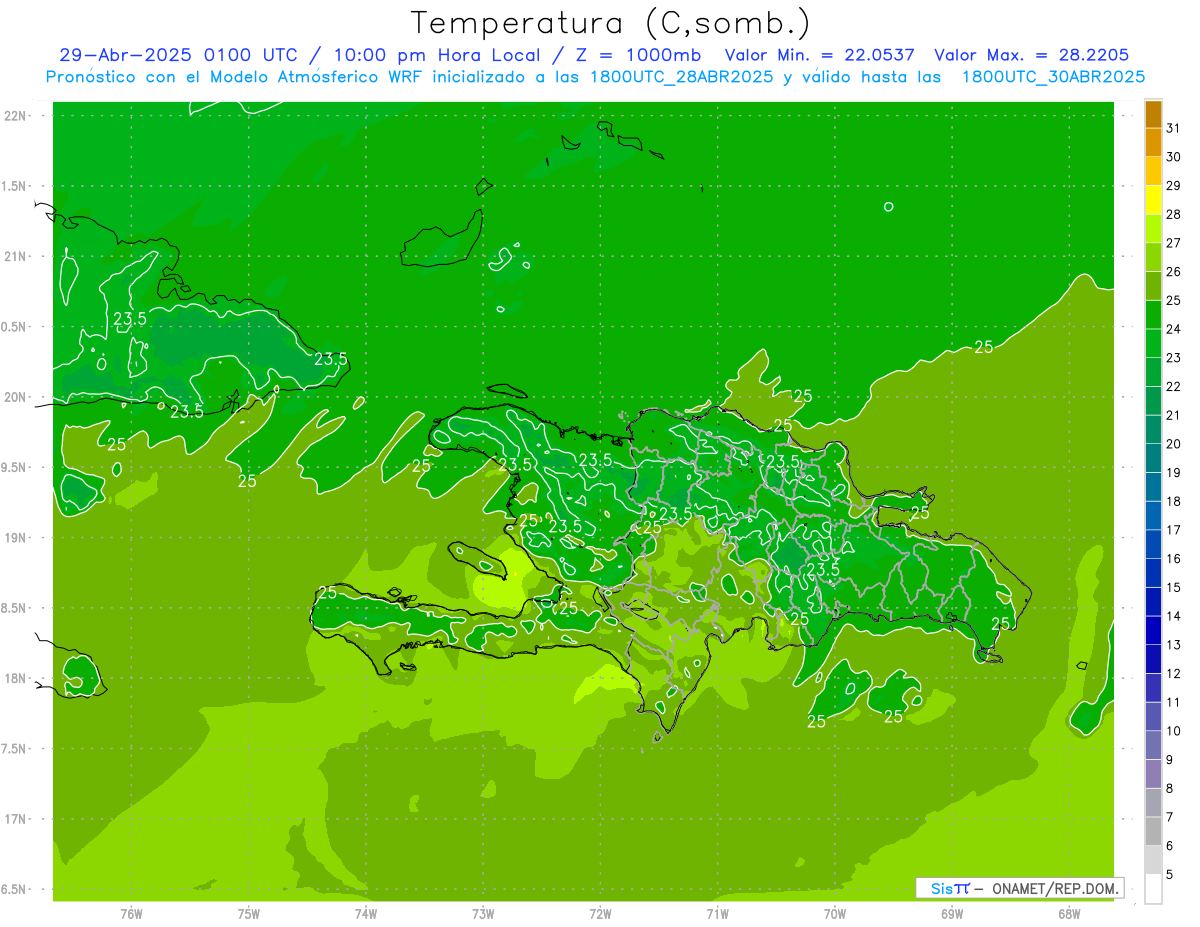
Task: Click the "73W" longitude axis label
Action: (483, 914)
